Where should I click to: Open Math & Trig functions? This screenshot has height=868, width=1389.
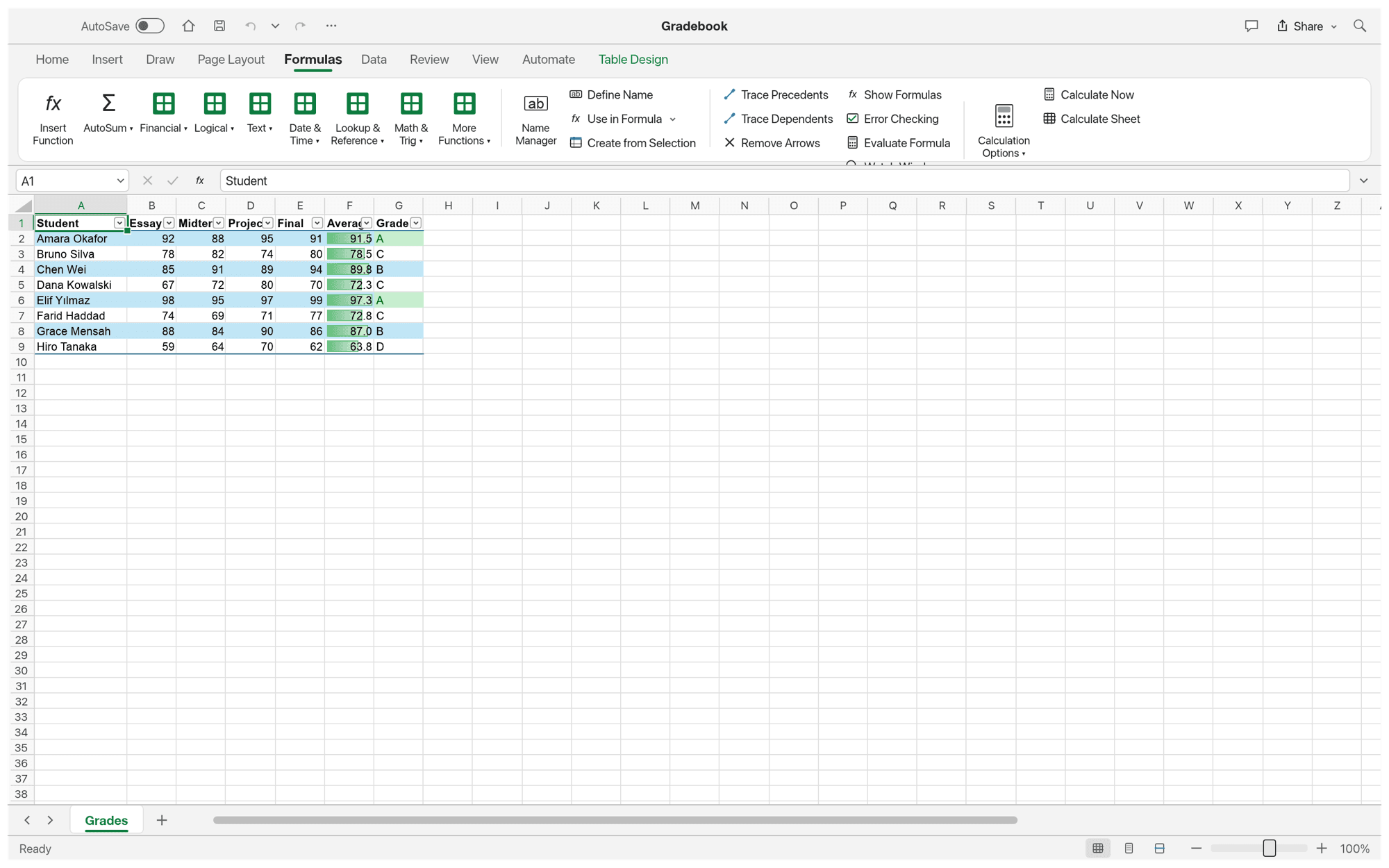tap(411, 119)
